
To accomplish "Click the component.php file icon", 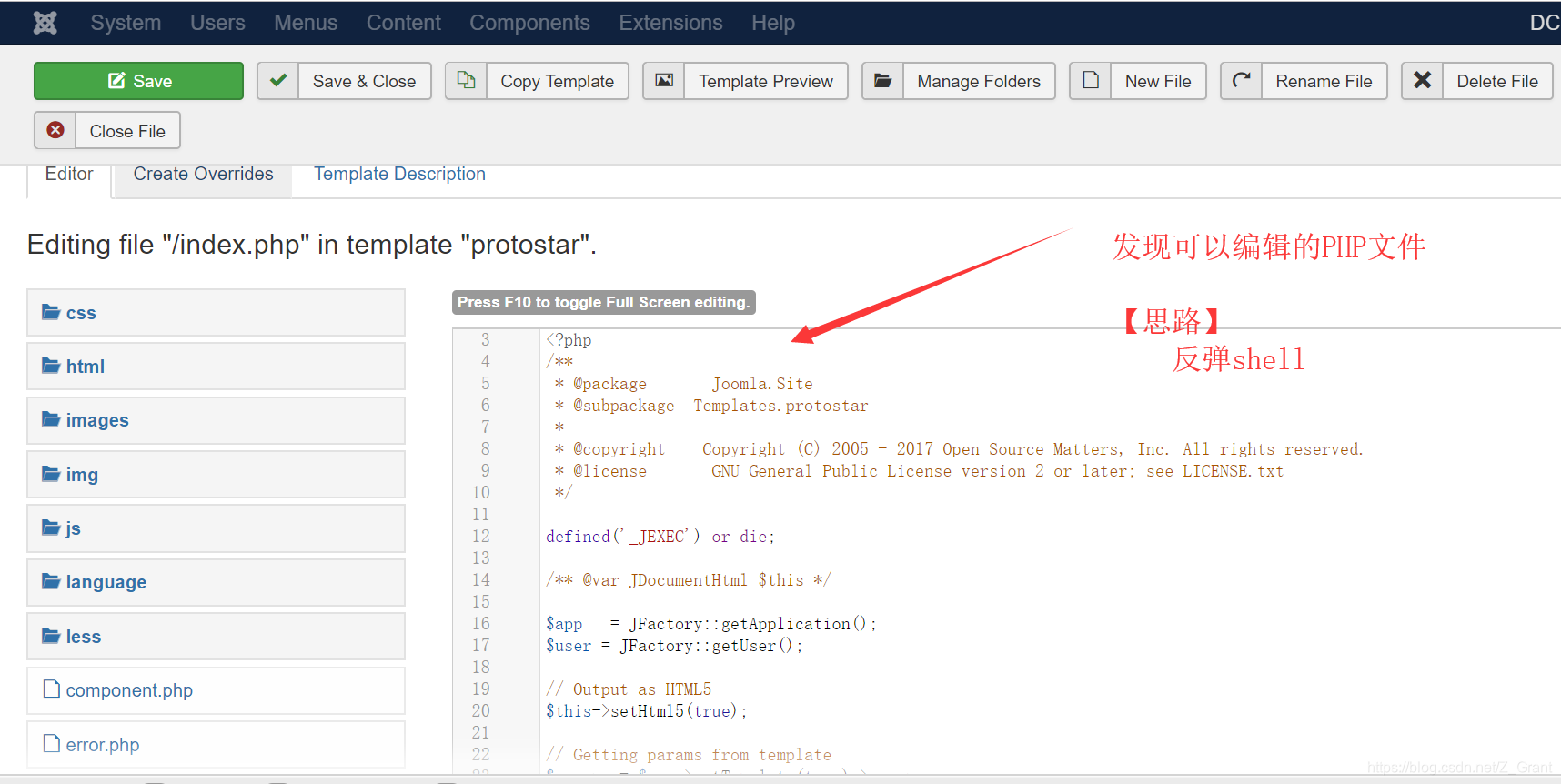I will coord(52,689).
